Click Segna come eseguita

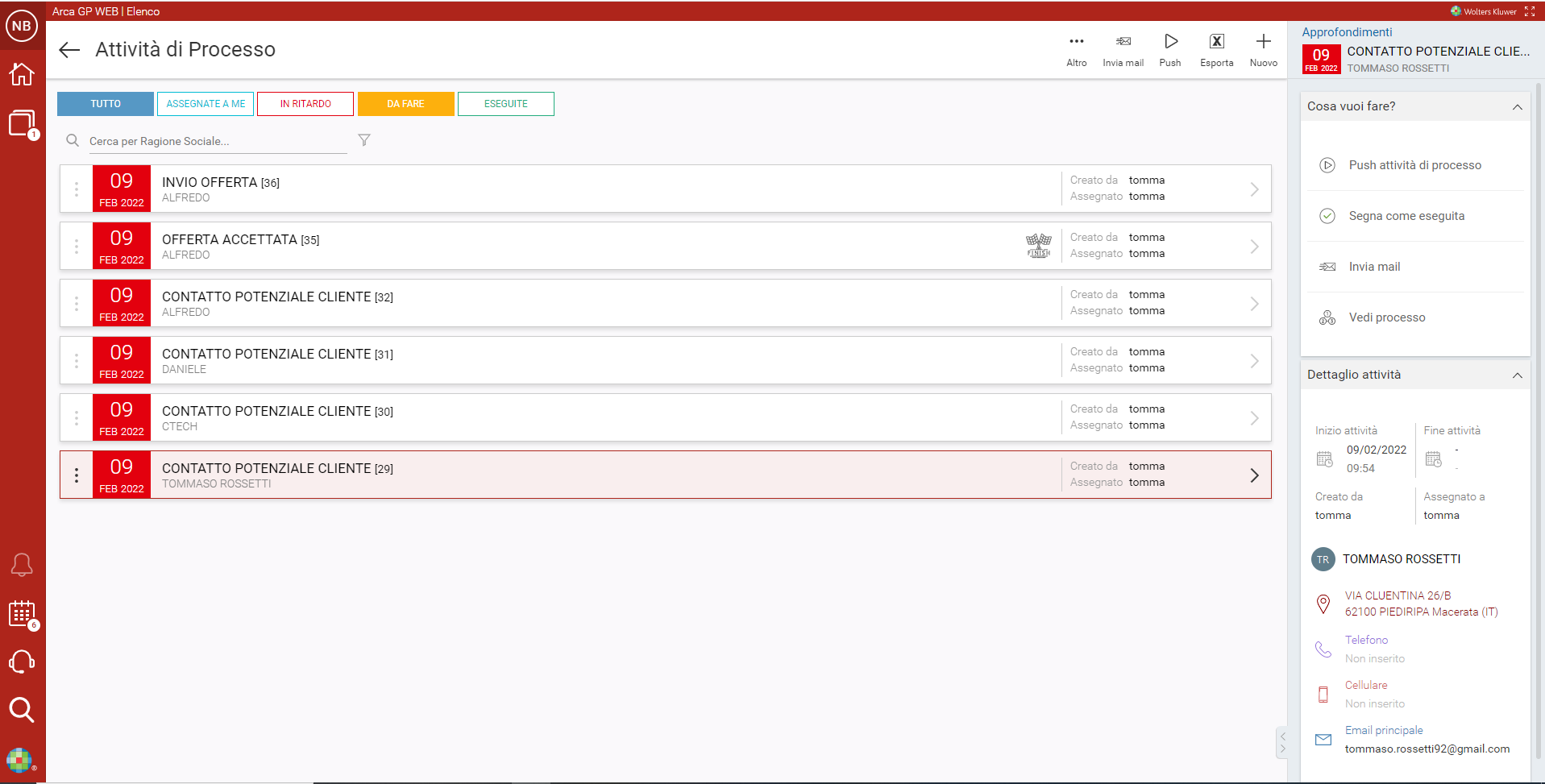click(1415, 216)
